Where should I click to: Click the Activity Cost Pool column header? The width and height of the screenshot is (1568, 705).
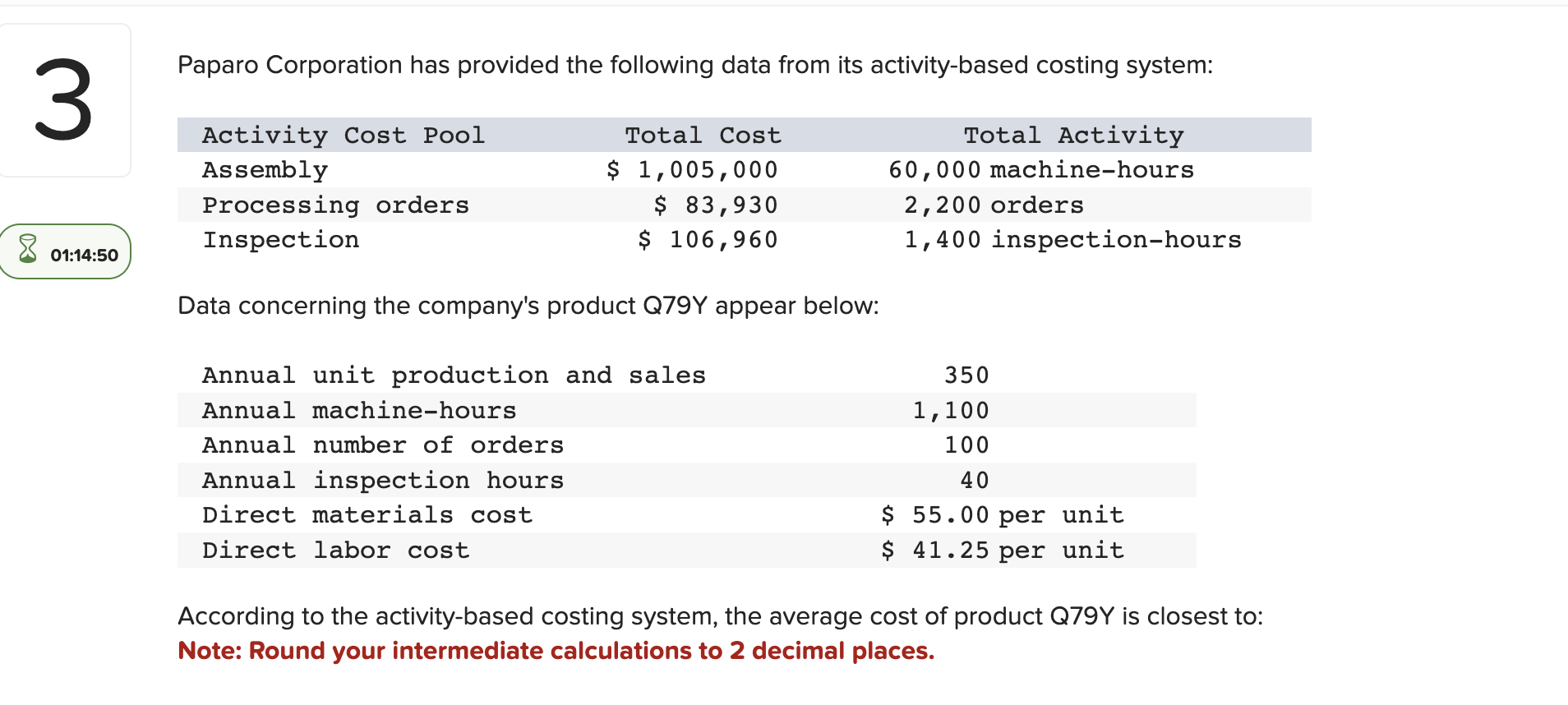coord(344,134)
